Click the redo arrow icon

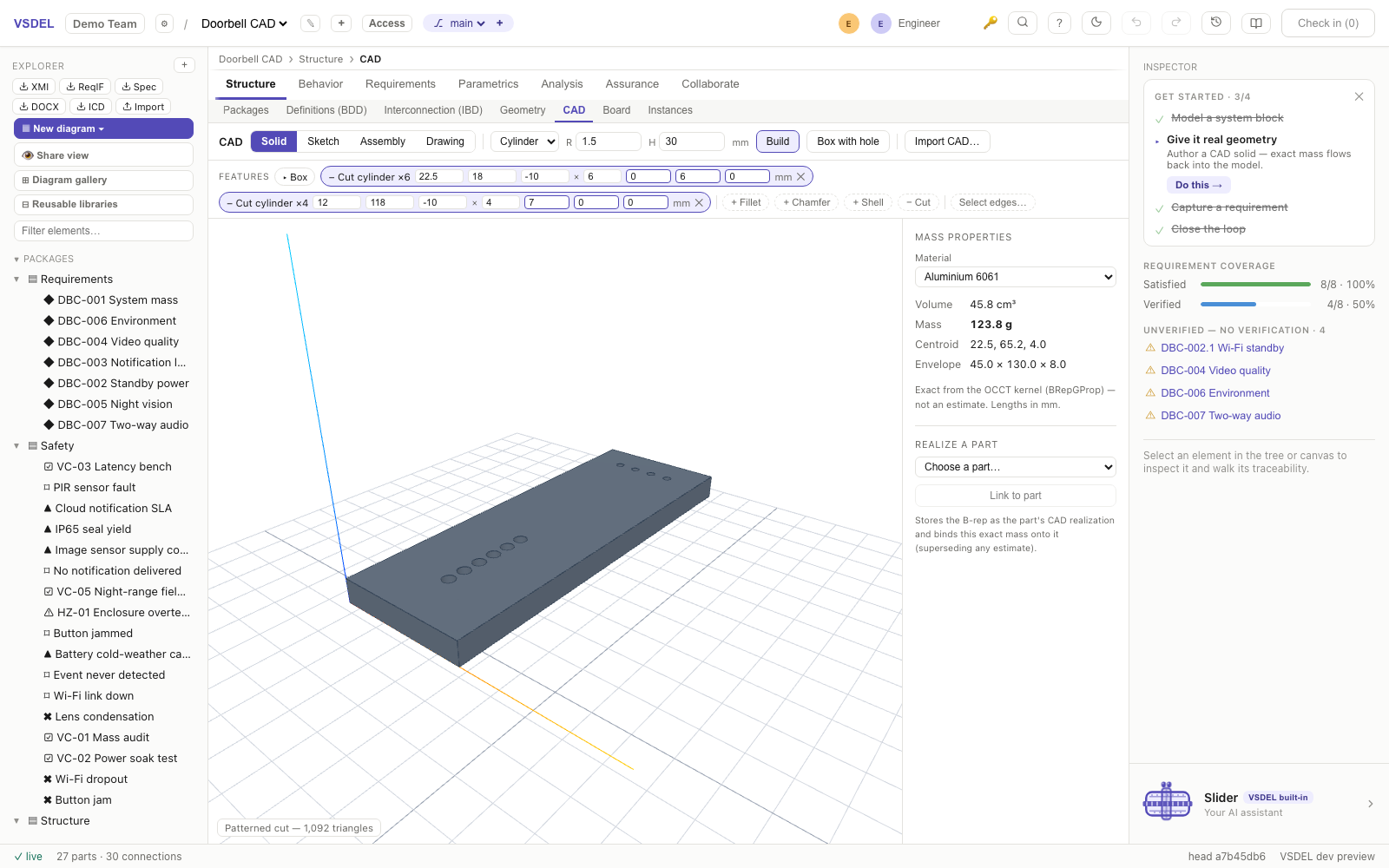point(1176,23)
